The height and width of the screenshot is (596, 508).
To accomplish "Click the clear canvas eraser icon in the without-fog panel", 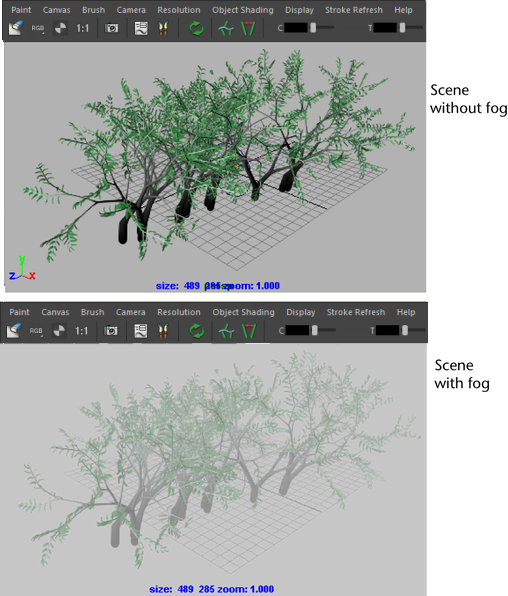I will [16, 28].
